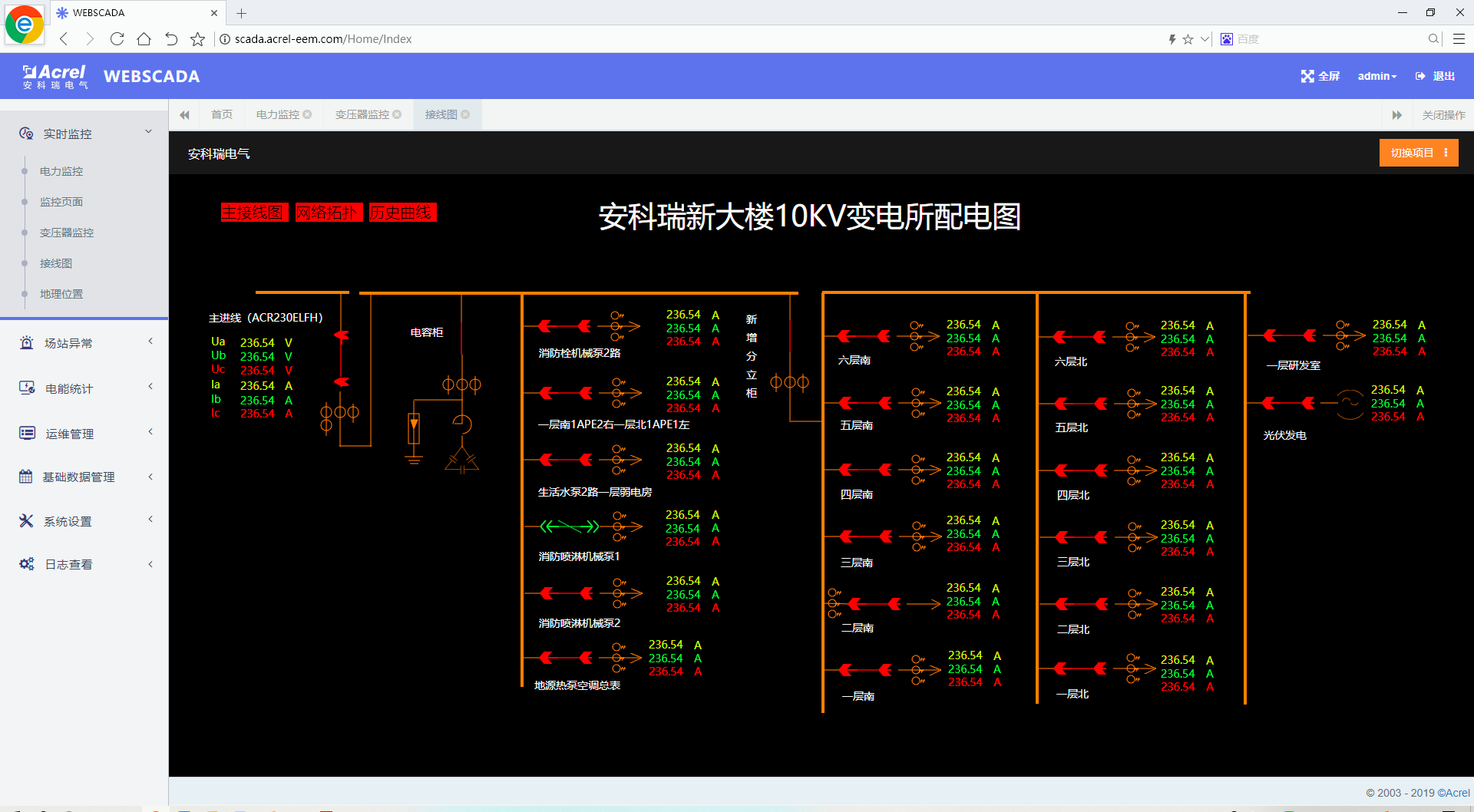
Task: Refresh the page with browser reload icon
Action: [x=117, y=38]
